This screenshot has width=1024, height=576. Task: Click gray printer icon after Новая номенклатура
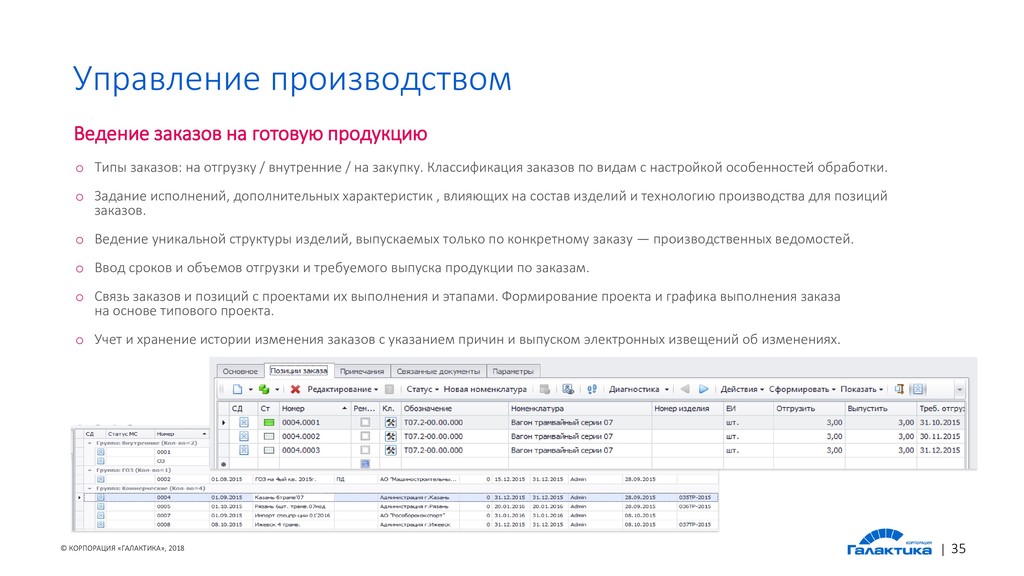click(x=545, y=389)
